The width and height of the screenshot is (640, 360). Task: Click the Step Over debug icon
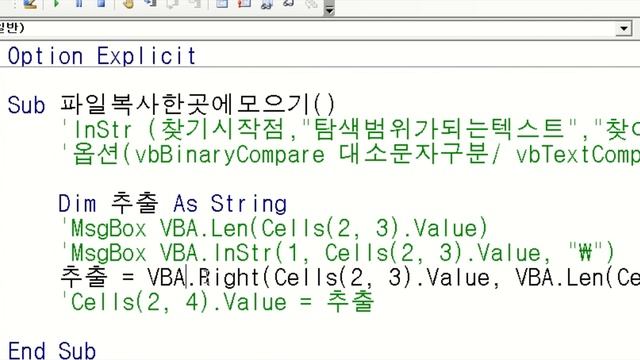click(x=173, y=3)
